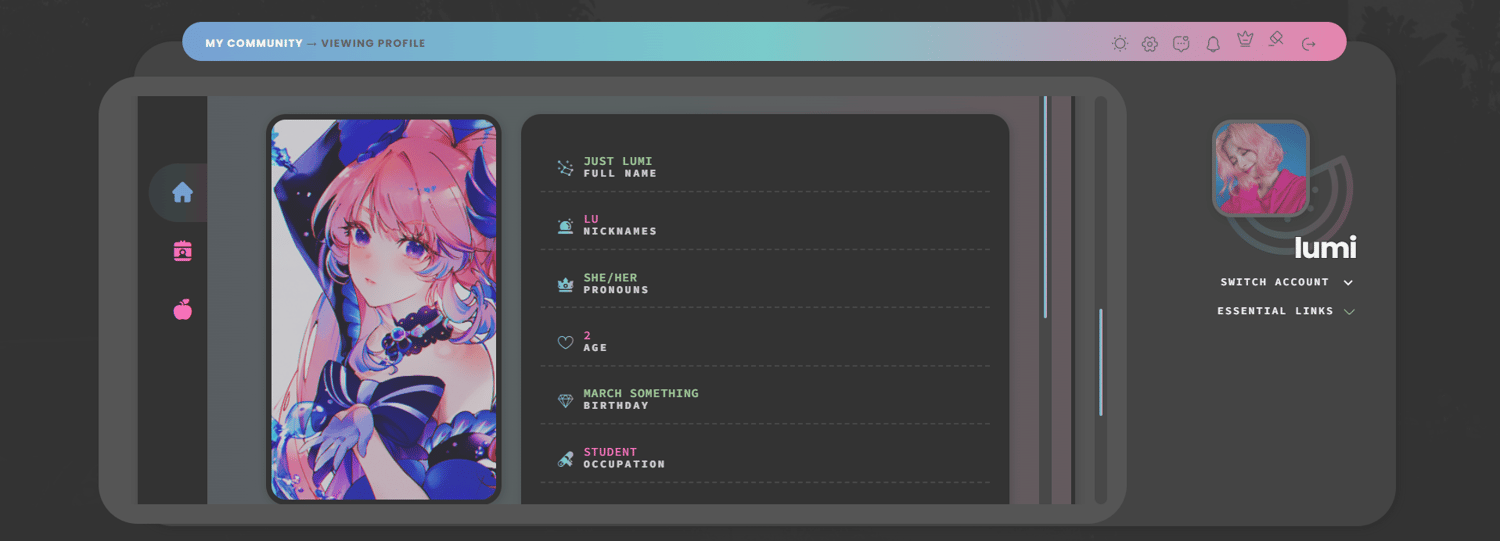
Task: Open notifications bell icon
Action: point(1213,44)
